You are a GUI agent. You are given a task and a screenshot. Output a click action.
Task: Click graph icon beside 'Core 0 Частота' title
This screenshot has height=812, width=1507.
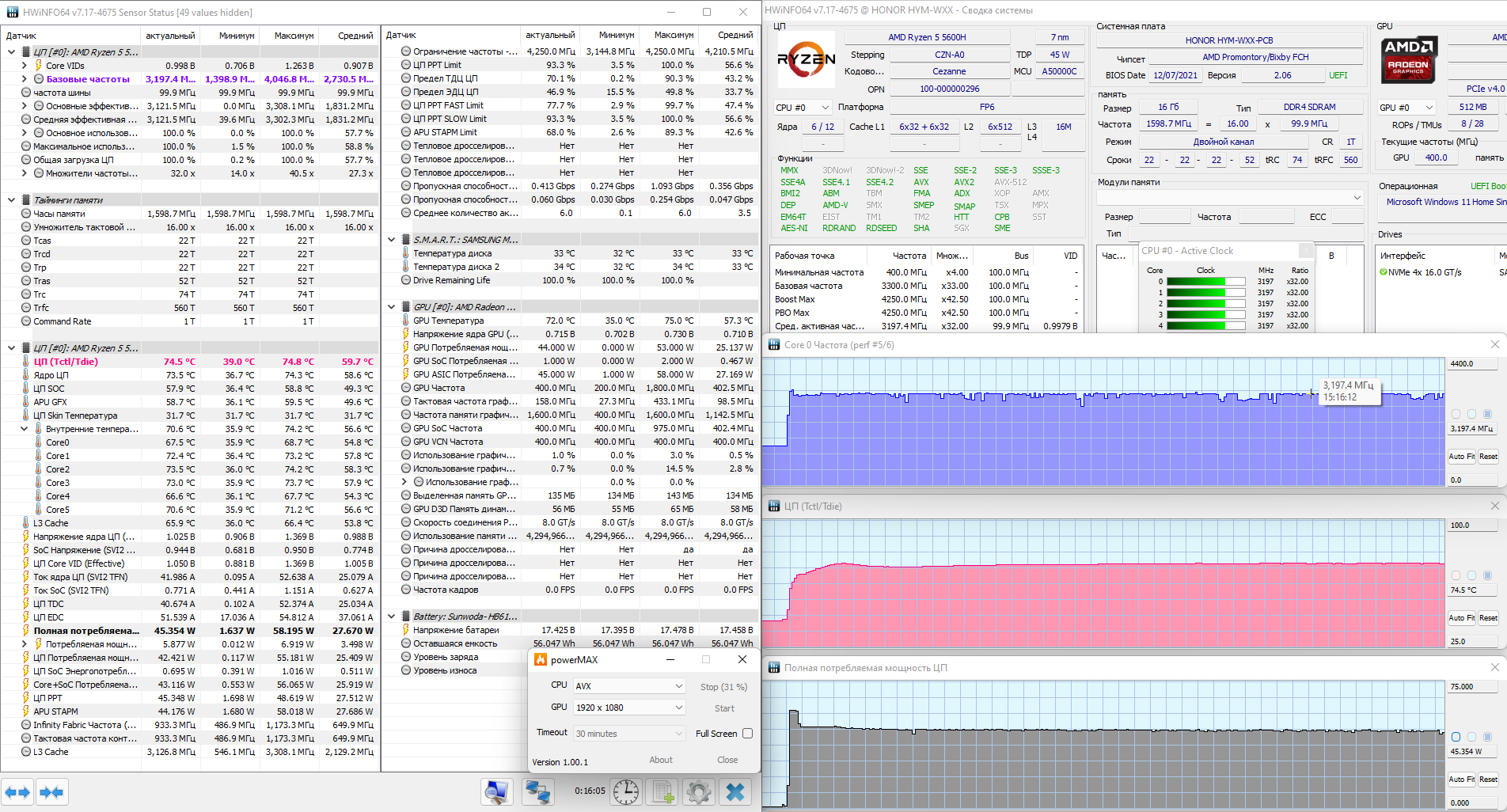pyautogui.click(x=775, y=345)
